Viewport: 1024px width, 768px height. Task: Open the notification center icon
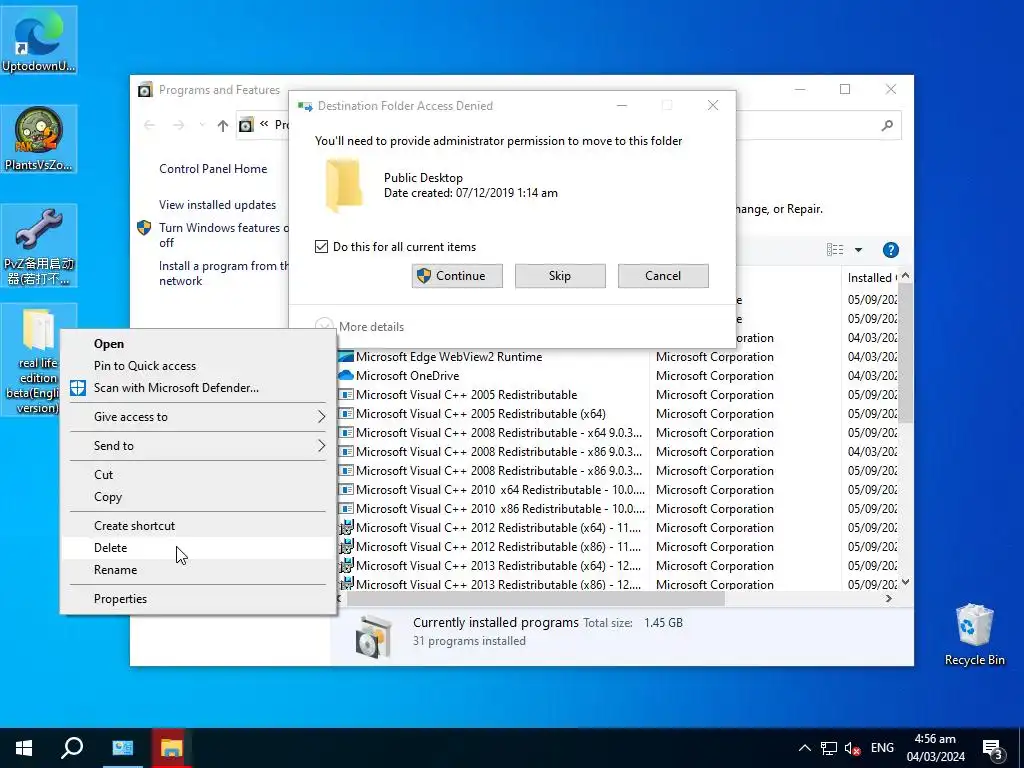(993, 749)
